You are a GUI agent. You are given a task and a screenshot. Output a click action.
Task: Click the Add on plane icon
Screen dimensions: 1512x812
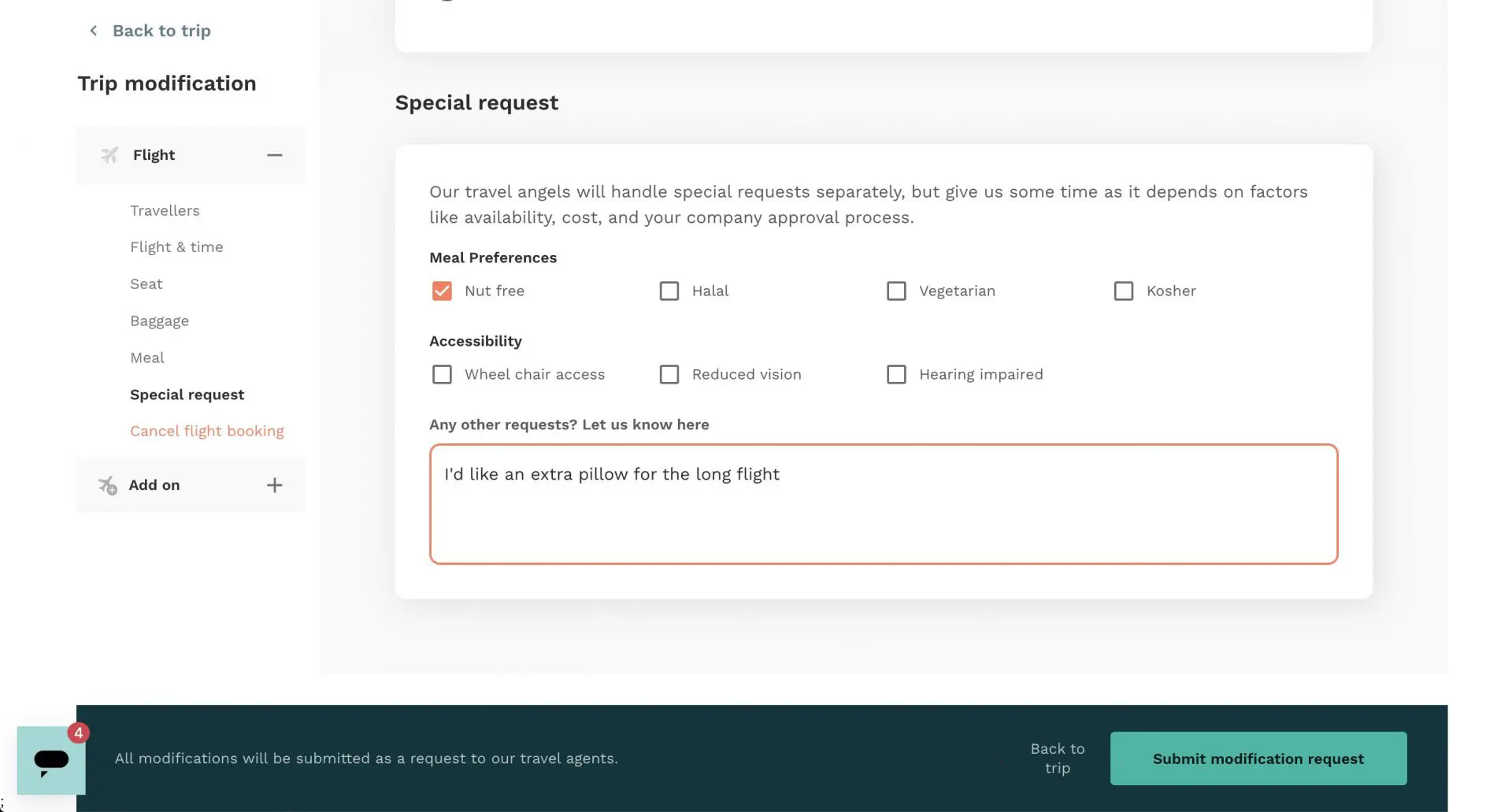click(x=108, y=485)
